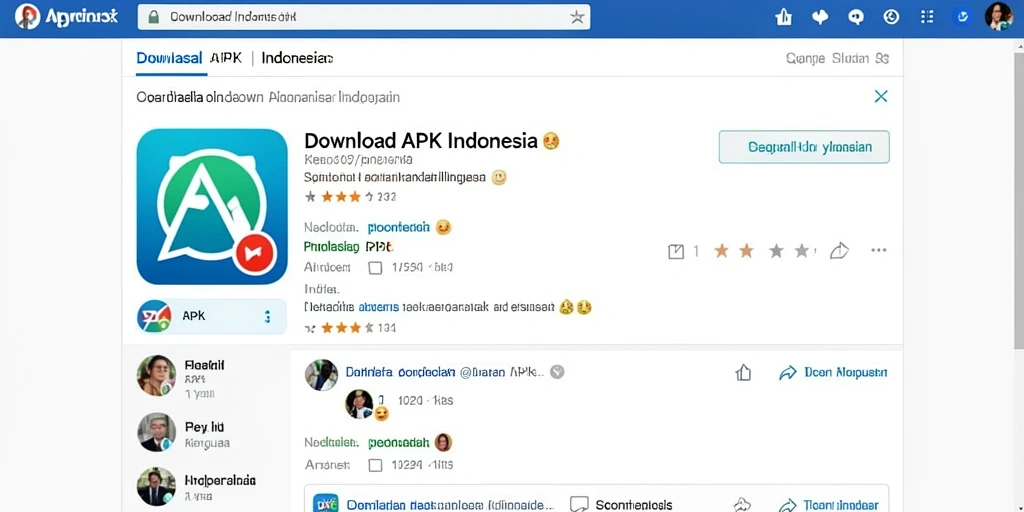Click the red badge on the app icon
This screenshot has width=1024, height=512.
pyautogui.click(x=256, y=252)
